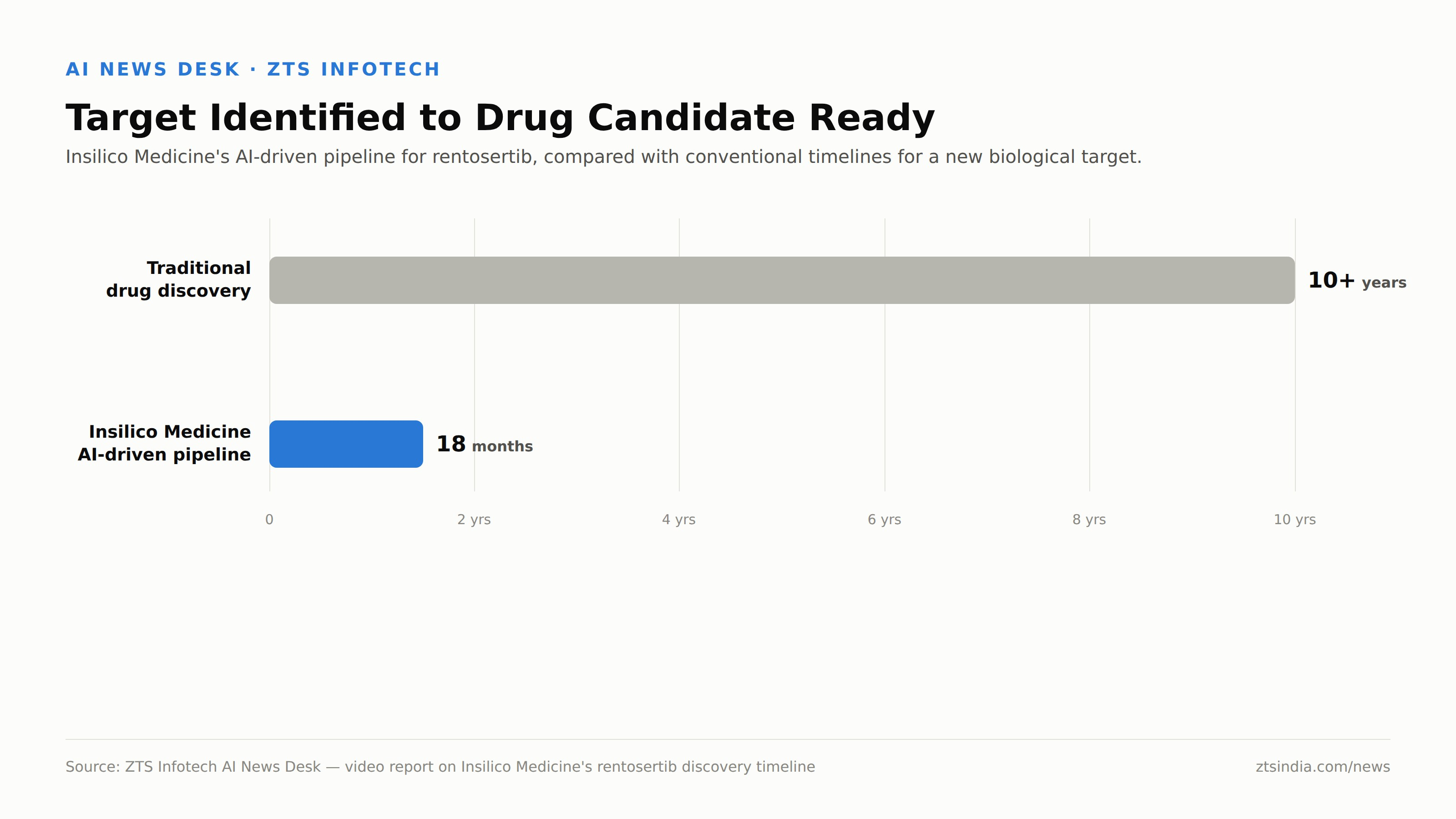Click the 4 yrs axis tick label
This screenshot has width=1456, height=819.
(x=679, y=520)
